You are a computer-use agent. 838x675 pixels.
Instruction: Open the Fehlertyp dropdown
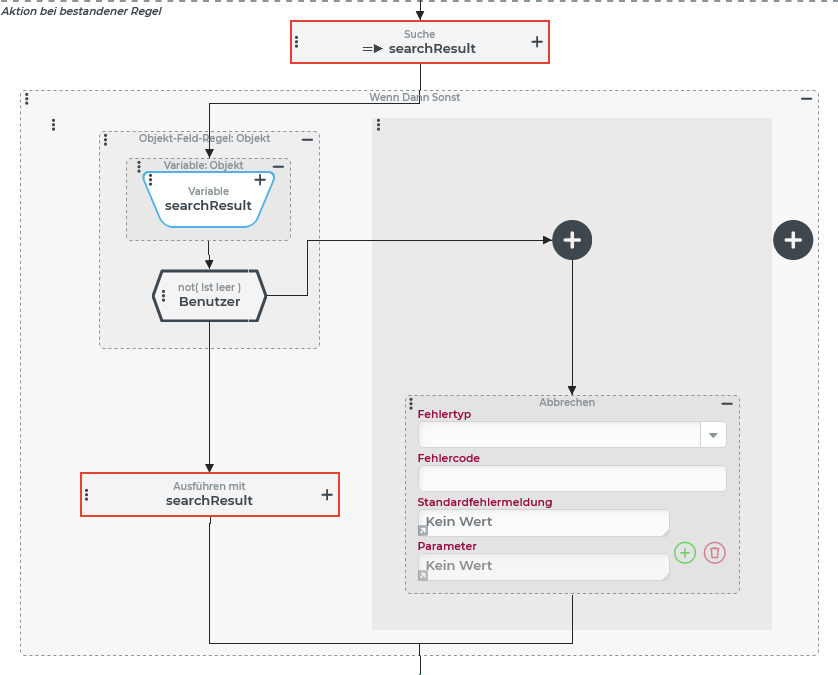[713, 435]
